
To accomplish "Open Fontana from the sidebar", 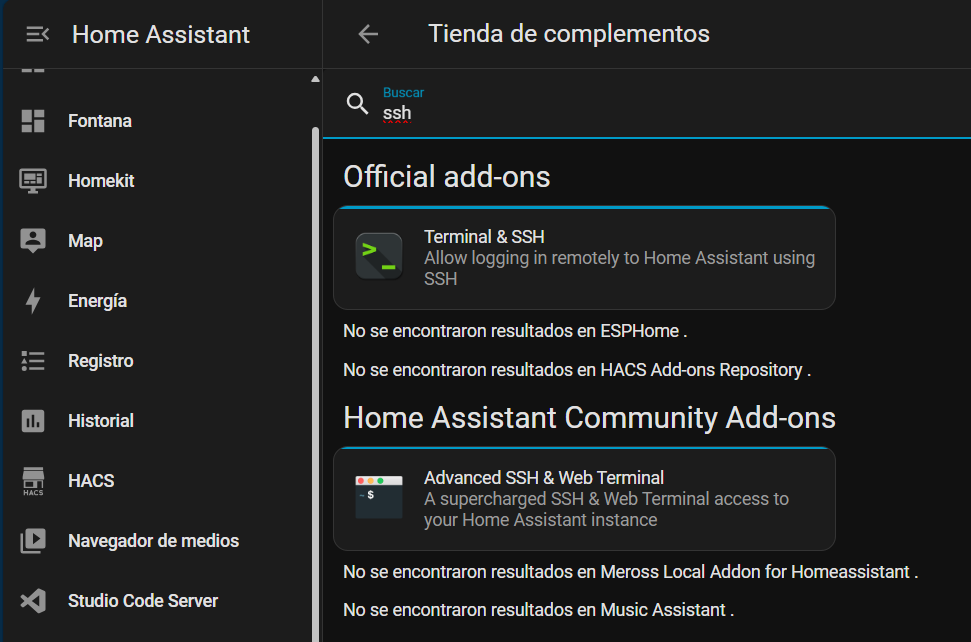I will pyautogui.click(x=100, y=120).
